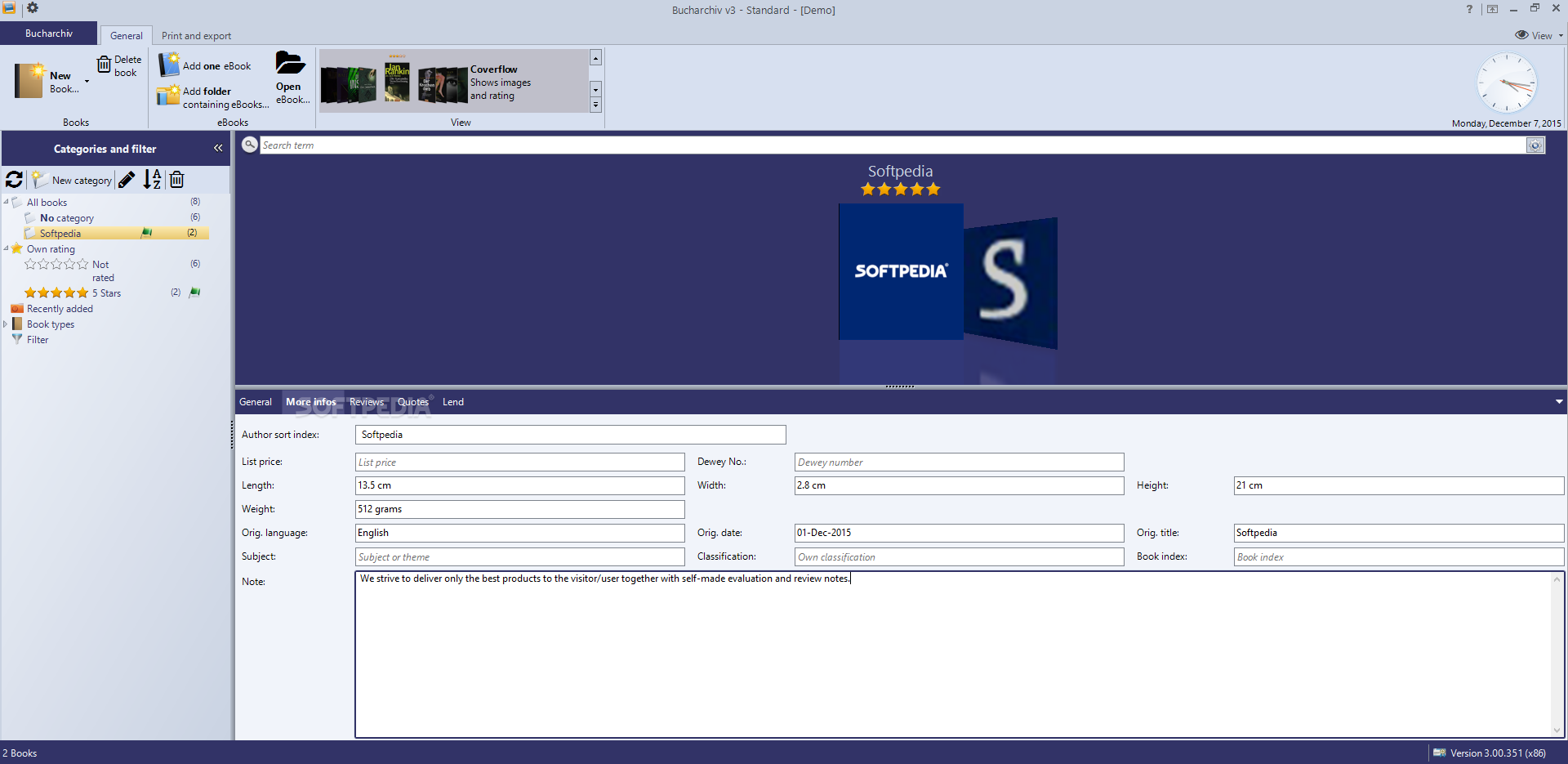Filter by 5 Stars rating
This screenshot has width=1568, height=764.
[x=73, y=293]
